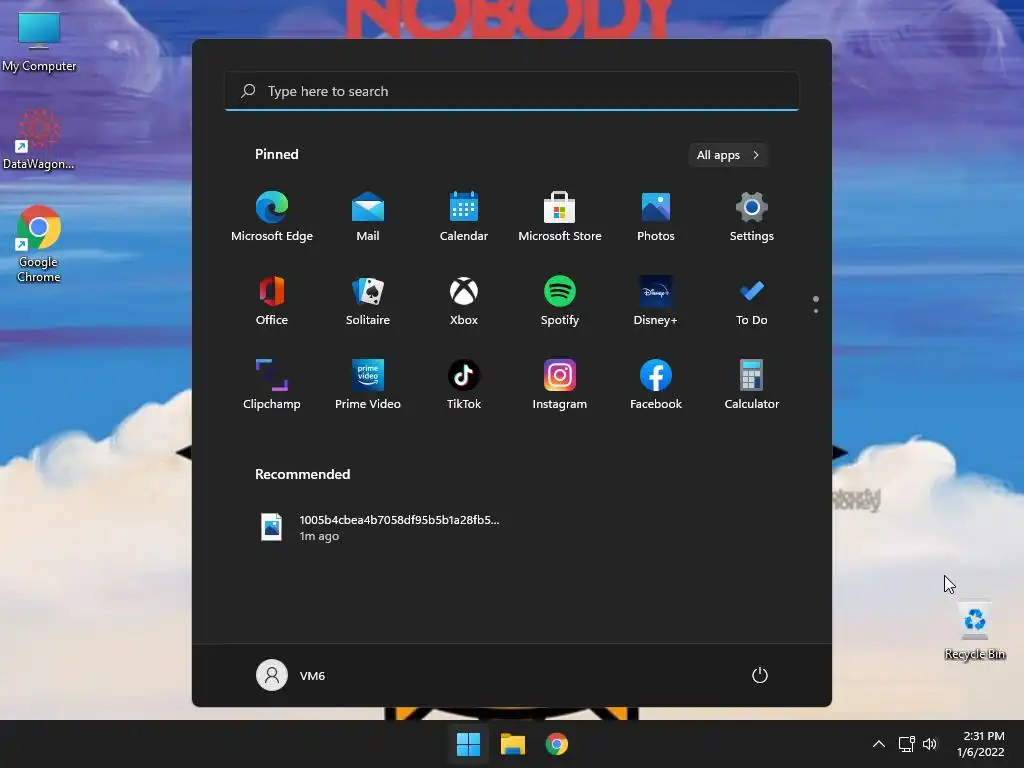1024x768 pixels.
Task: Launch the Office app
Action: [272, 301]
